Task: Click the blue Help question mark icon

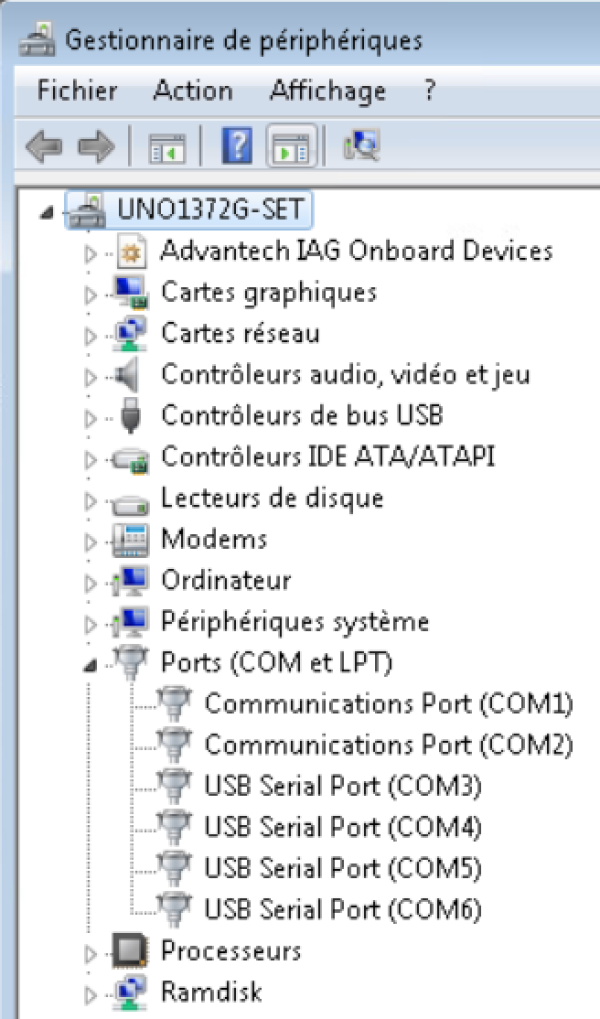Action: [236, 147]
